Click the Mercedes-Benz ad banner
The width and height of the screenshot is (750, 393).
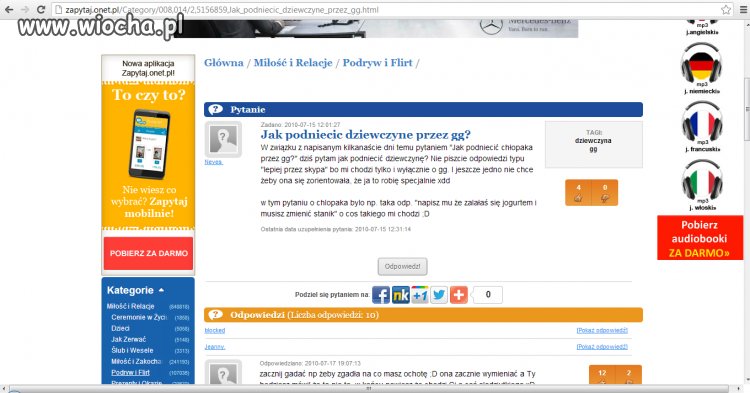click(x=375, y=28)
